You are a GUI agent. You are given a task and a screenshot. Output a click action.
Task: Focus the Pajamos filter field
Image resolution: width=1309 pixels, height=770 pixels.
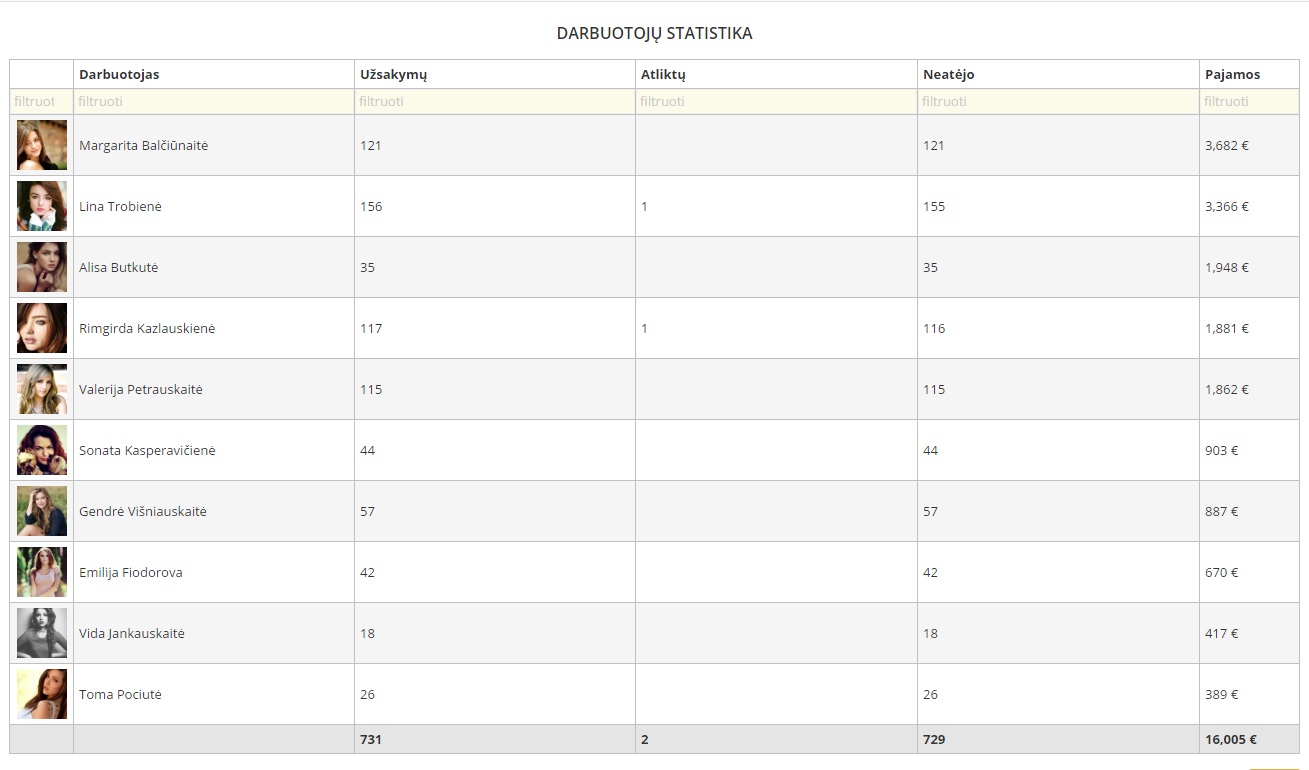pos(1249,101)
